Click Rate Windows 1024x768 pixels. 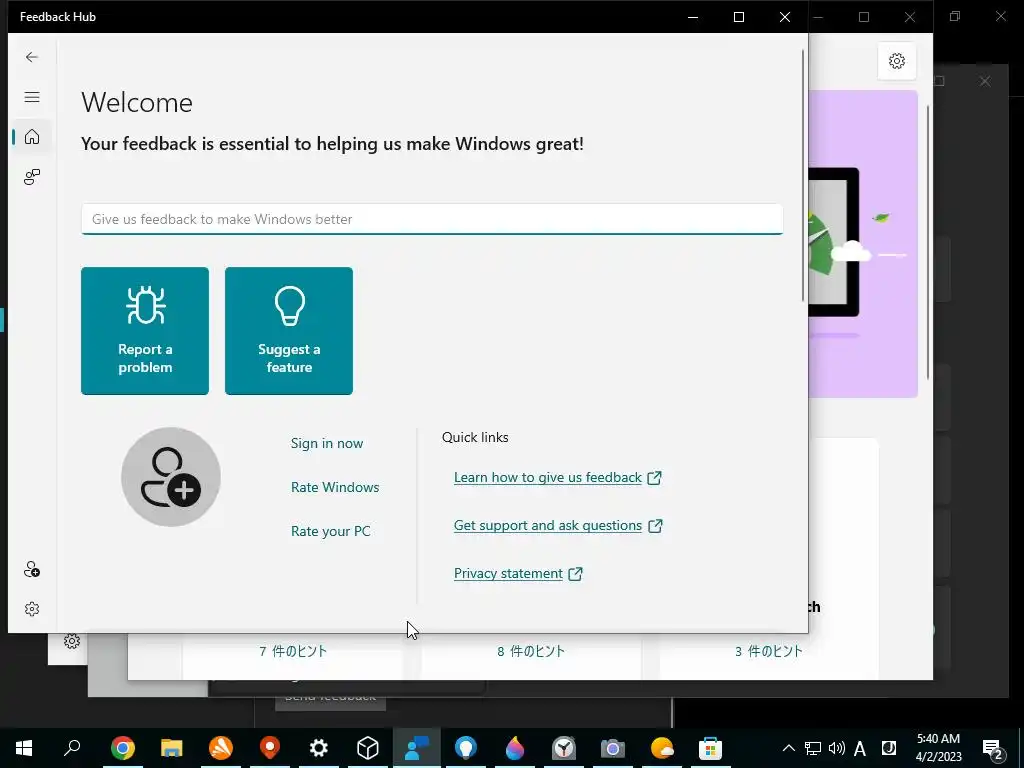[x=335, y=487]
